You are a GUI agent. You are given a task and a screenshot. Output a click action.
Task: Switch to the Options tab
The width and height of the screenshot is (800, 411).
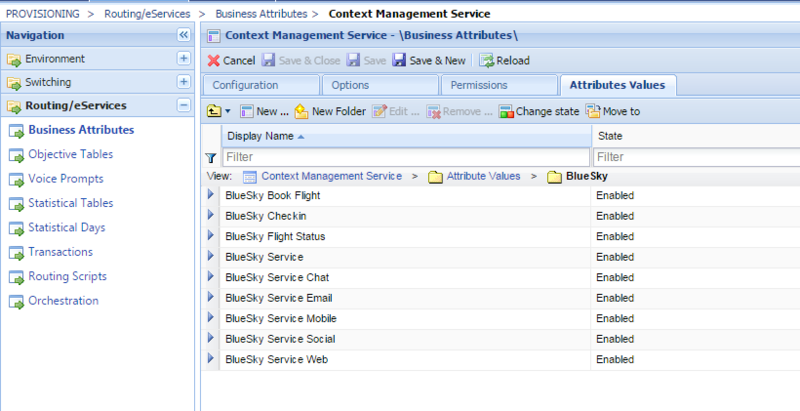pos(380,85)
